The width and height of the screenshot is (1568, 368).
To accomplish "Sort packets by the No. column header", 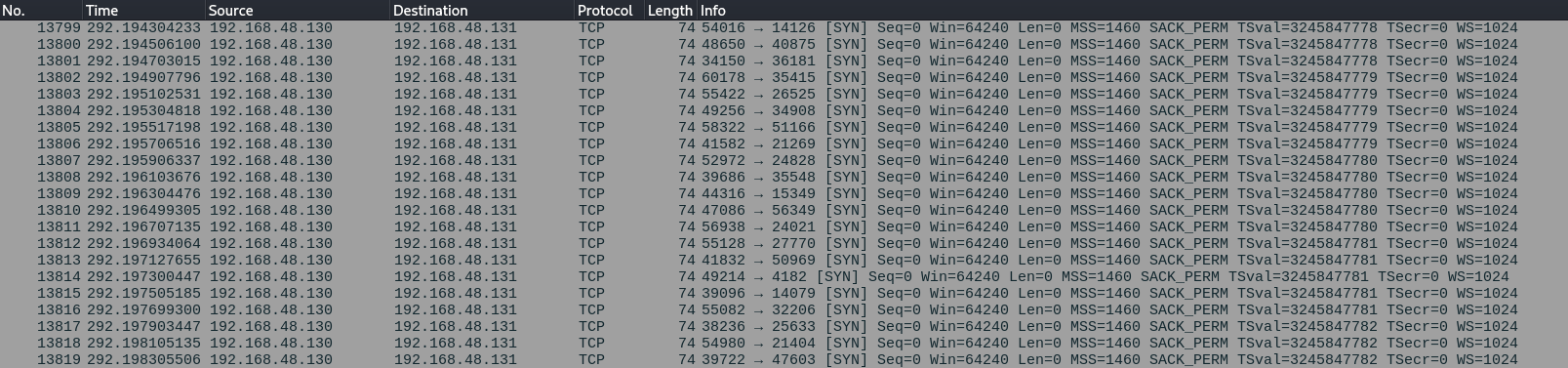I will click(41, 10).
